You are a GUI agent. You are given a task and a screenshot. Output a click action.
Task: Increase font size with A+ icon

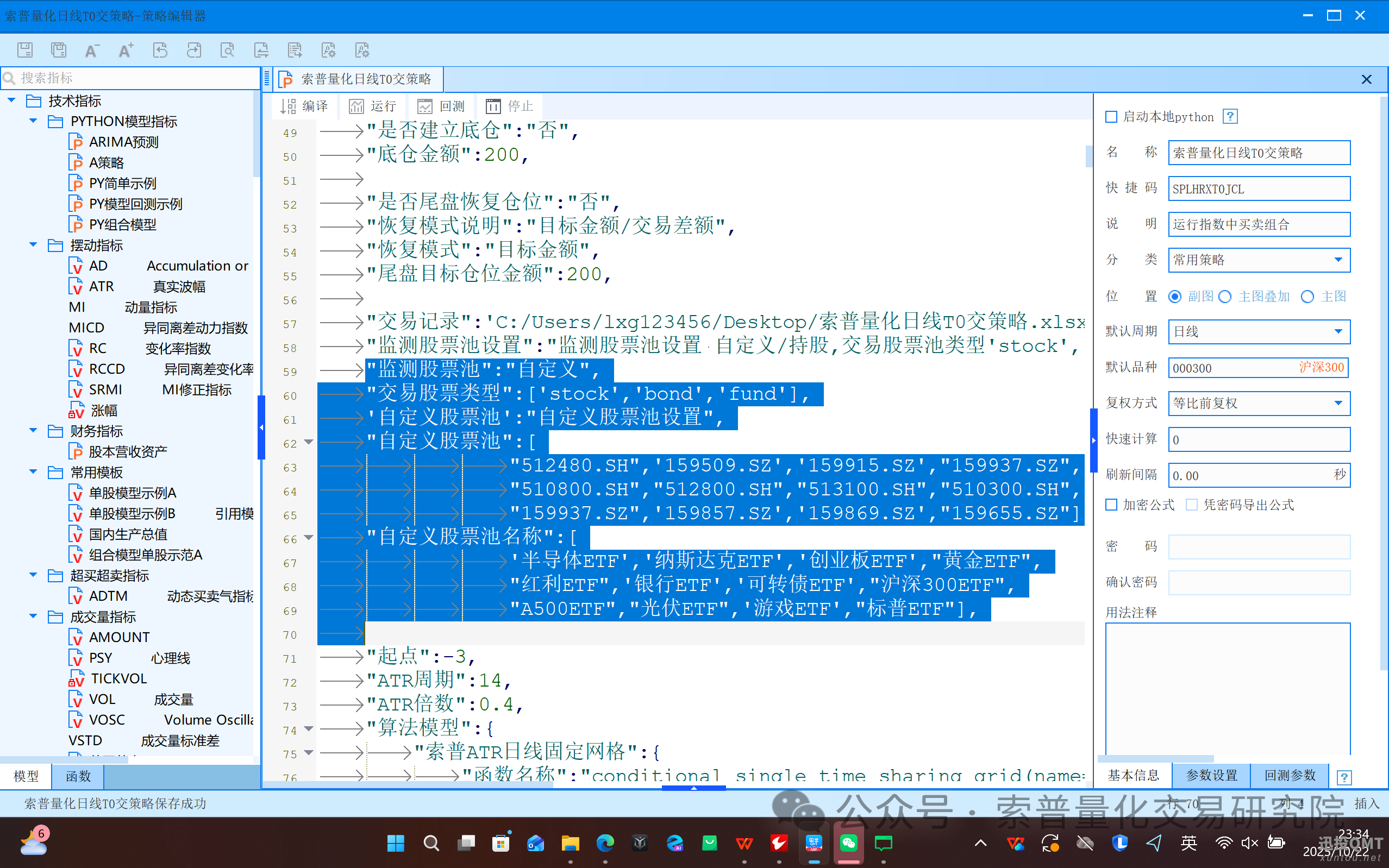[126, 50]
